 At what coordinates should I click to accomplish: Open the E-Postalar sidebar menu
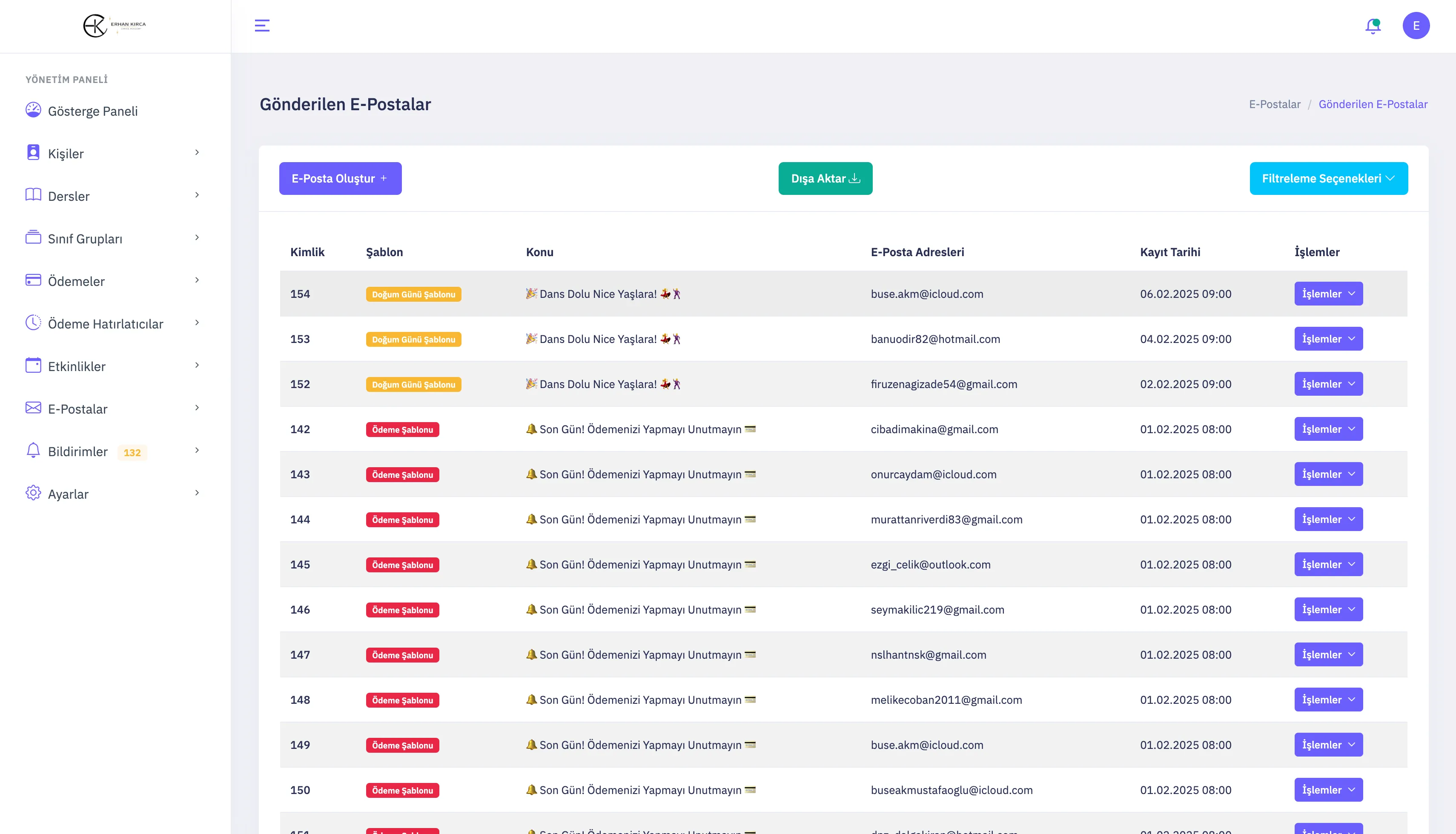[78, 409]
